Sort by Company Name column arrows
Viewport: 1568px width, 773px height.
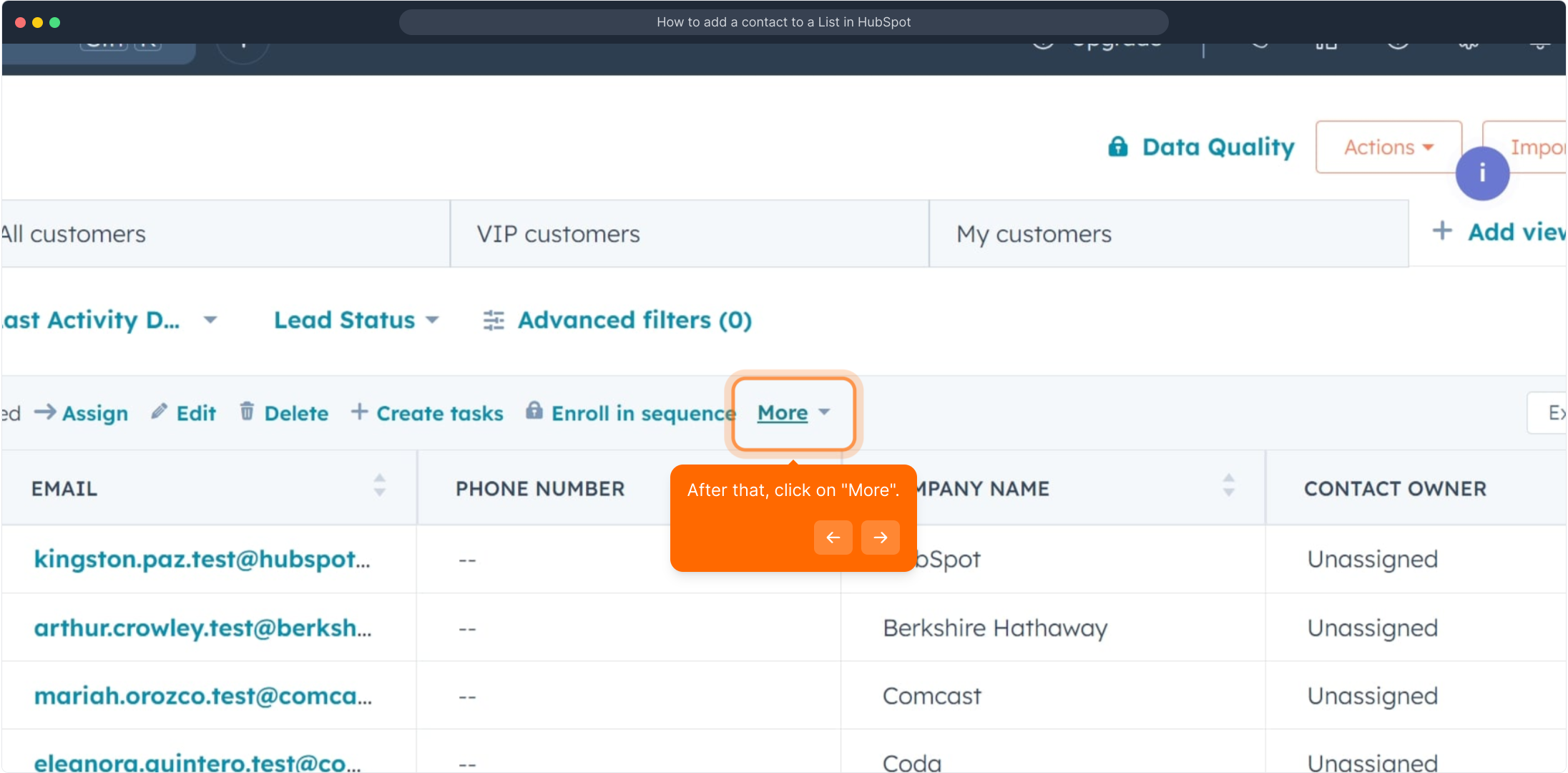click(1228, 485)
